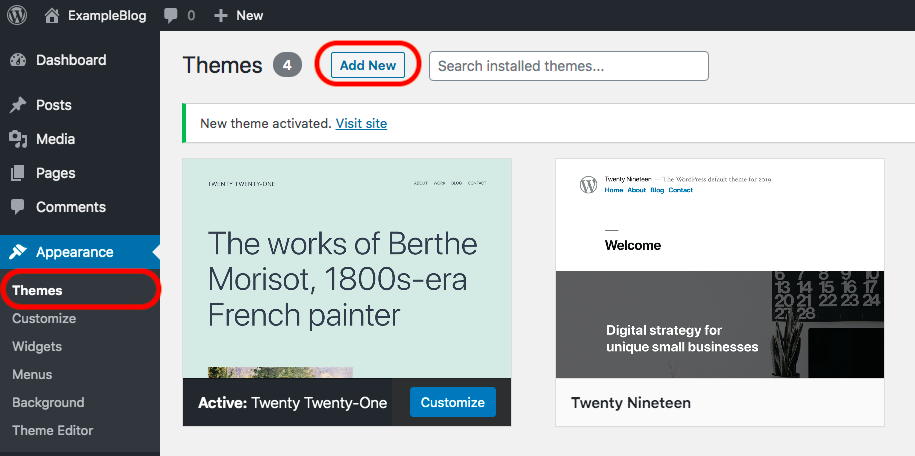Image resolution: width=915 pixels, height=456 pixels.
Task: Click the comment count 0 in admin bar
Action: (x=191, y=16)
